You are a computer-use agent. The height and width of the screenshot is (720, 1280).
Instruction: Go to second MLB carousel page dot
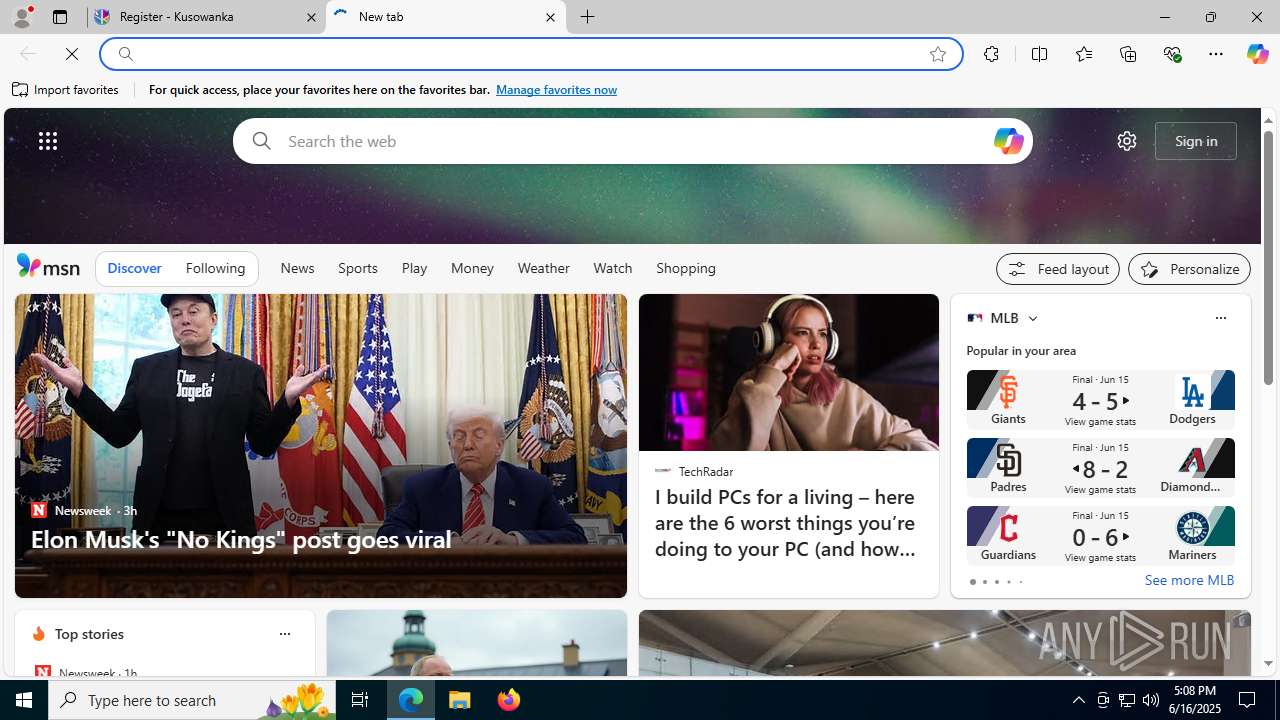pos(984,582)
